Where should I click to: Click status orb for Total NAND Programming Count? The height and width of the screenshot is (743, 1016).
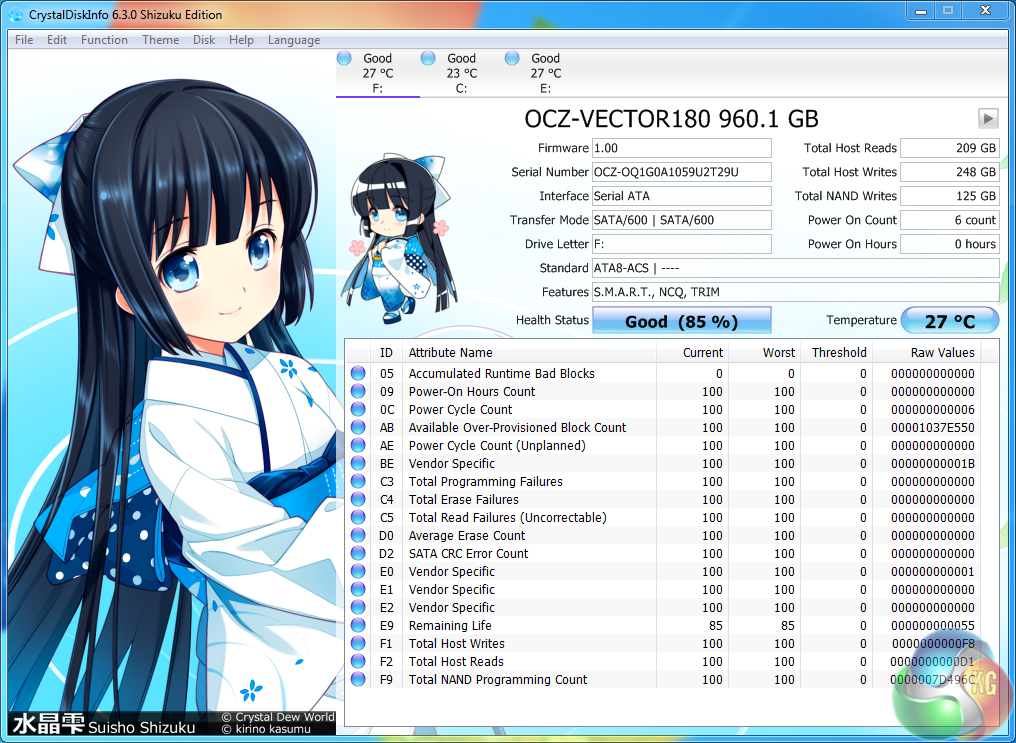click(358, 680)
